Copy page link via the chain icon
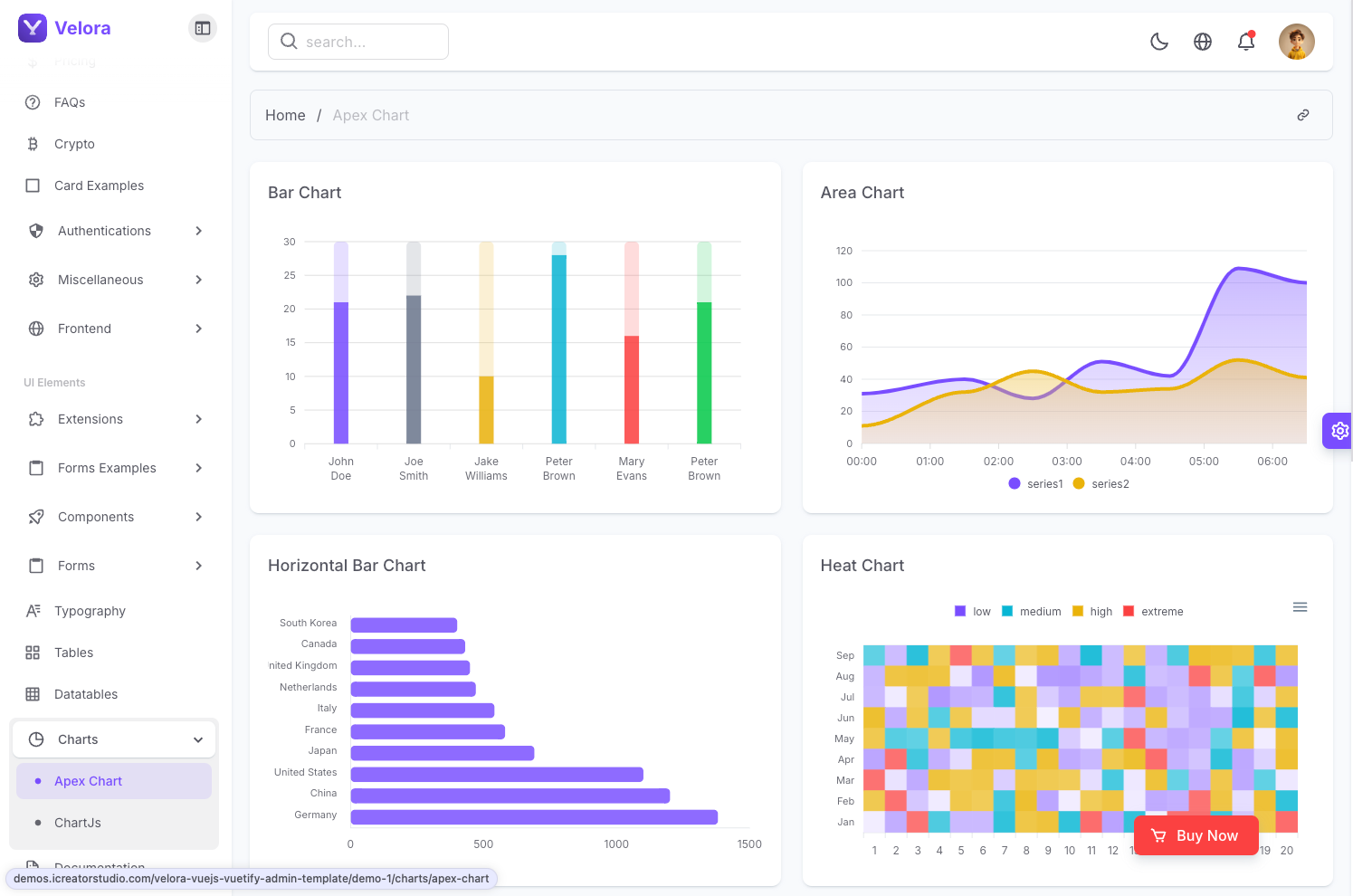1353x896 pixels. pyautogui.click(x=1302, y=115)
